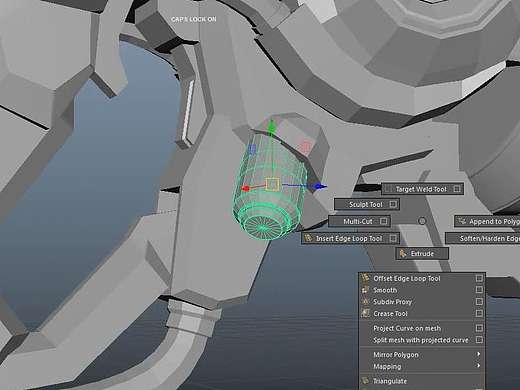
Task: Expand Mirror Polygon submenu arrow
Action: [x=479, y=354]
